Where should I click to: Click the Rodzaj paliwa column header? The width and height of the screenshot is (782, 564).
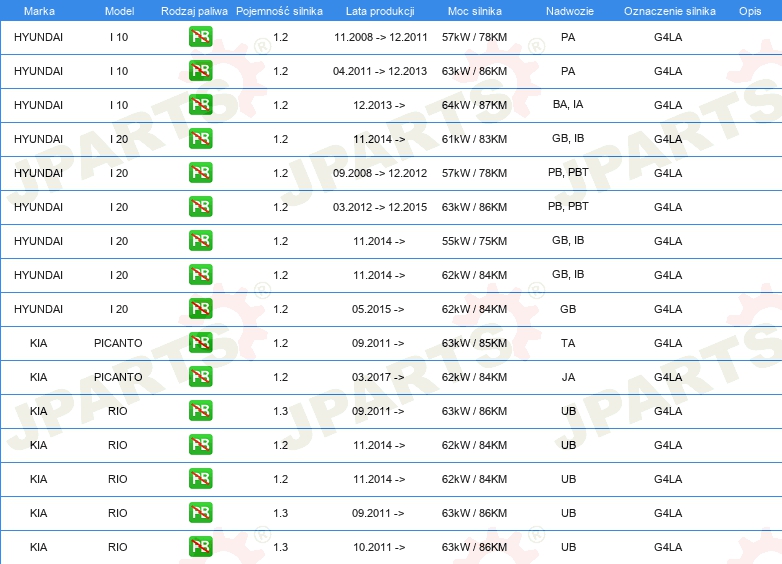point(194,11)
